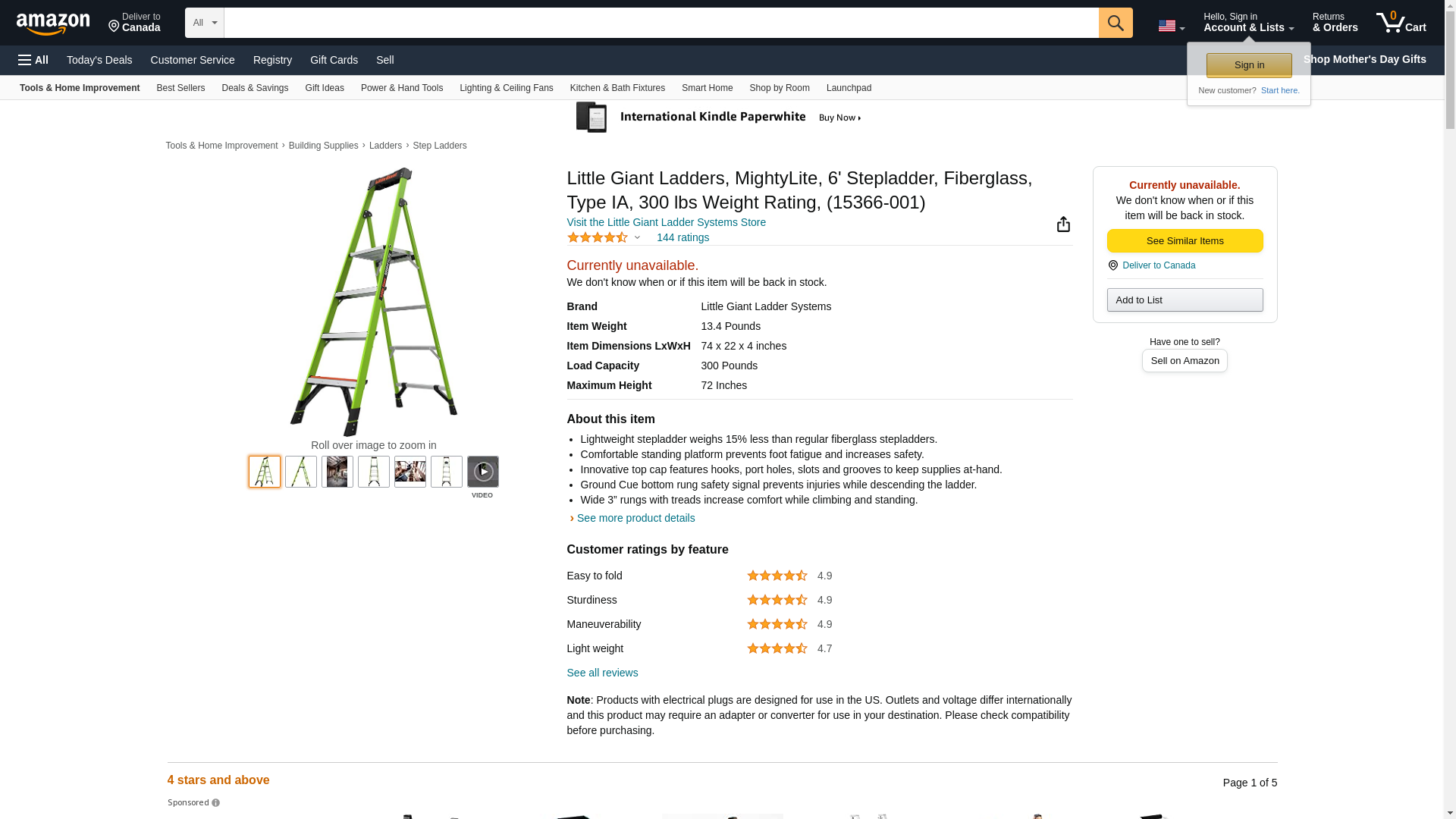Expand the search category All dropdown

click(x=204, y=23)
